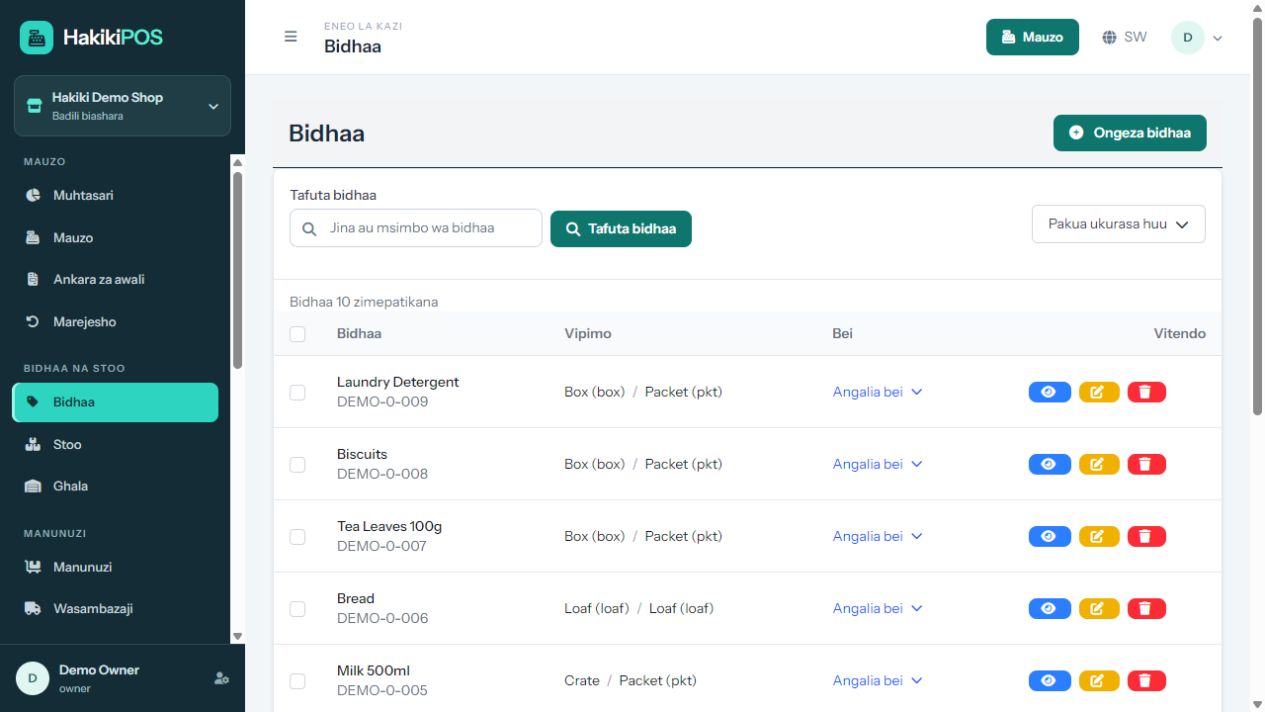Click the Vipimo column header
The height and width of the screenshot is (712, 1265).
pyautogui.click(x=588, y=334)
